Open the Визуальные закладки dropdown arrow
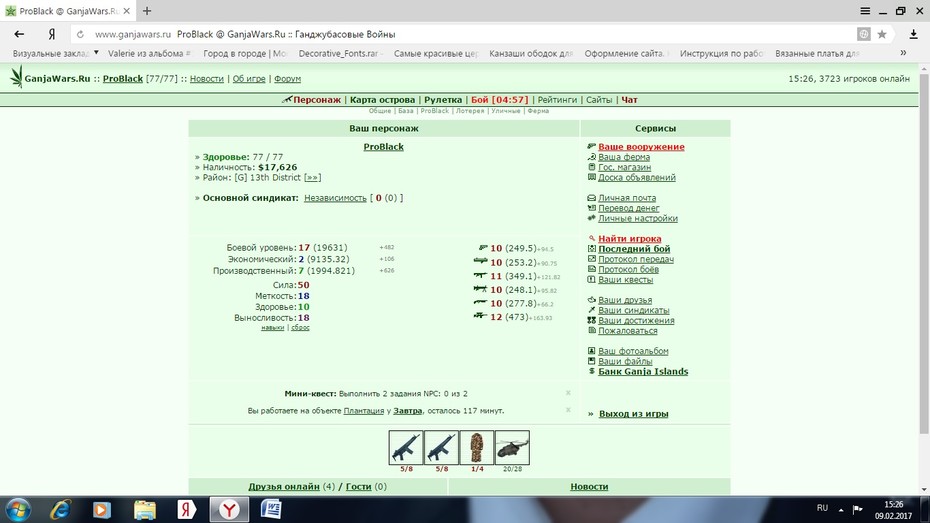Screen dimensions: 930x523 [x=96, y=53]
